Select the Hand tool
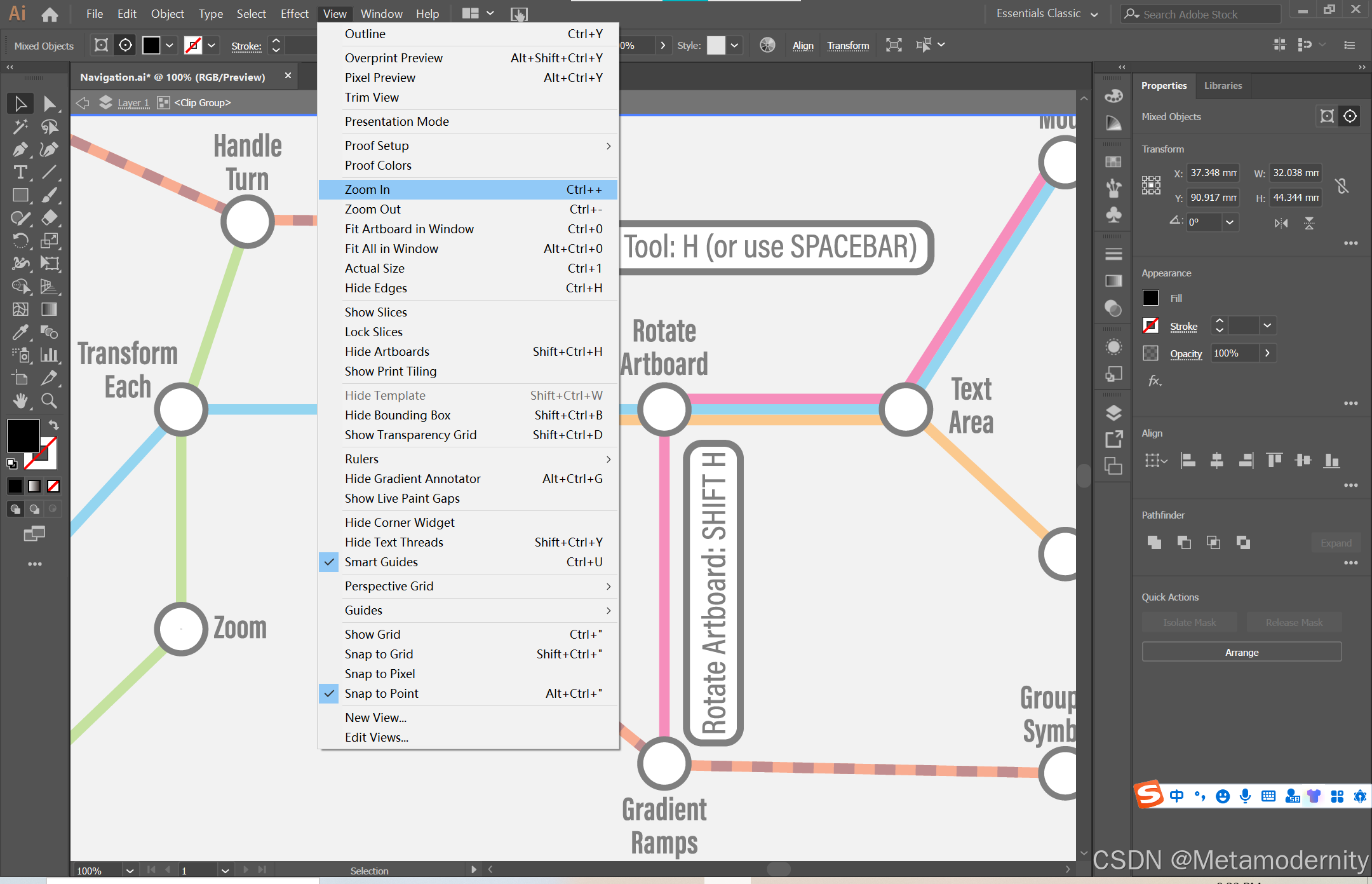This screenshot has height=884, width=1372. pos(20,401)
